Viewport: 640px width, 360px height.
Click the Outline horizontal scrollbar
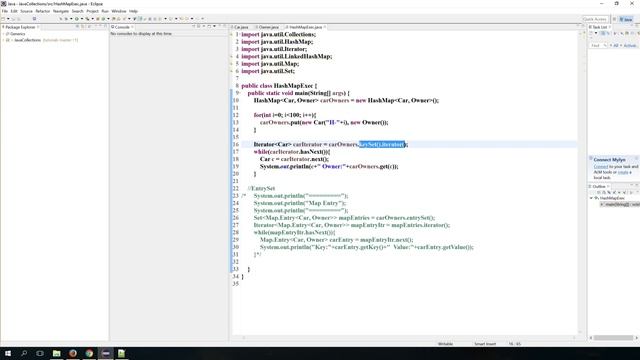tap(613, 338)
